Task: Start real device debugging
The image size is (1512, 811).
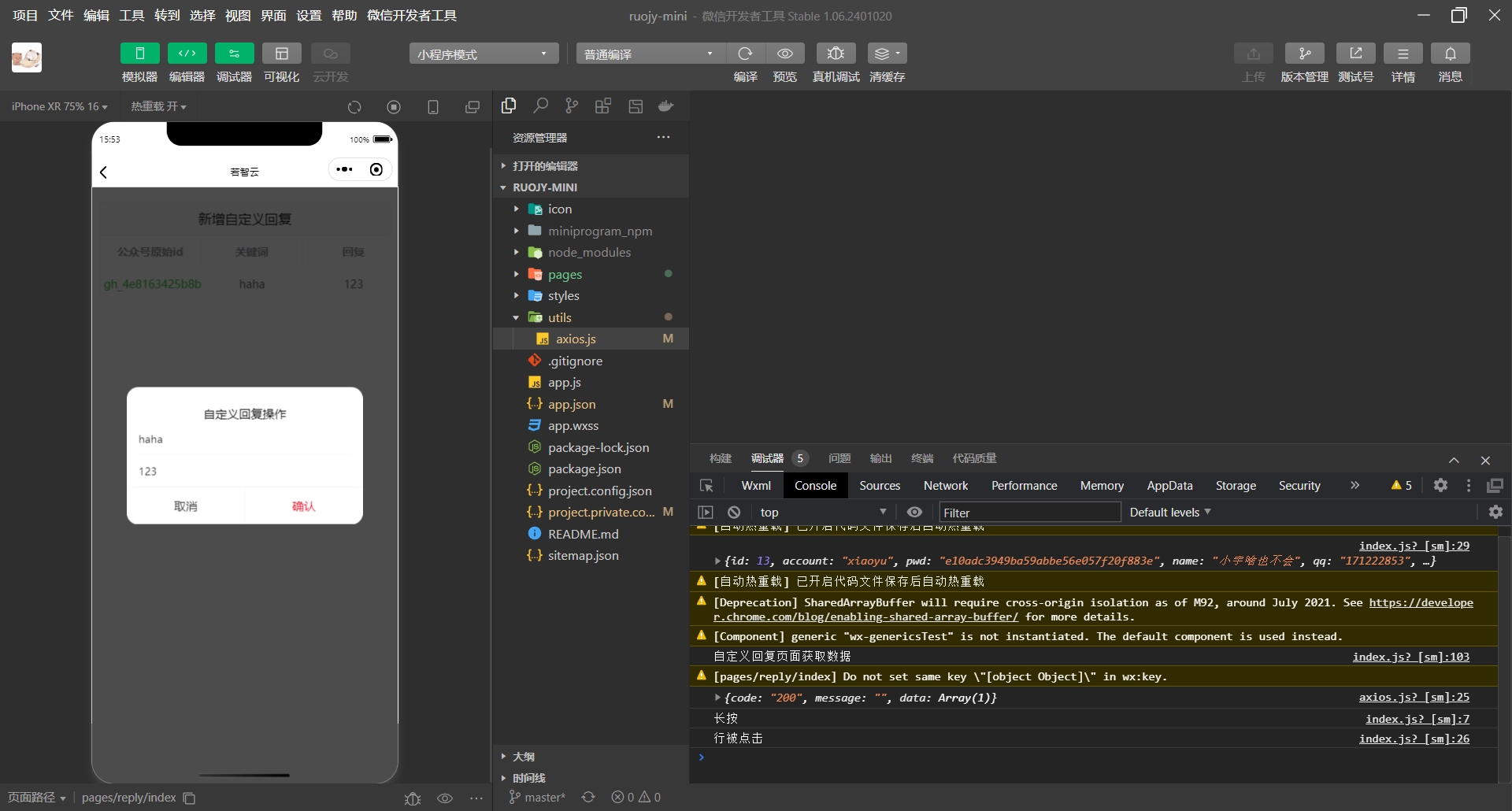Action: pyautogui.click(x=836, y=54)
